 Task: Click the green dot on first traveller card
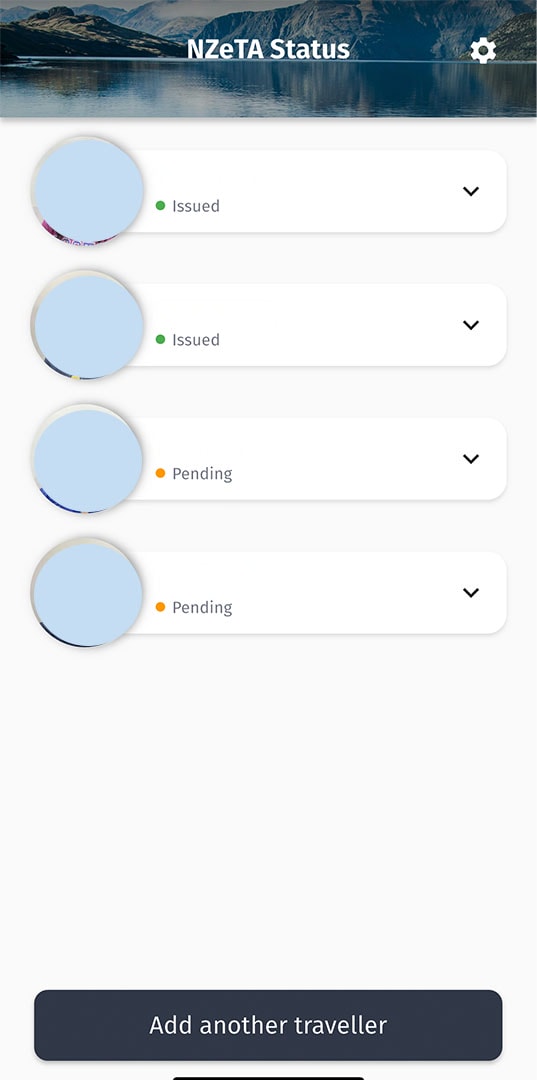tap(160, 205)
